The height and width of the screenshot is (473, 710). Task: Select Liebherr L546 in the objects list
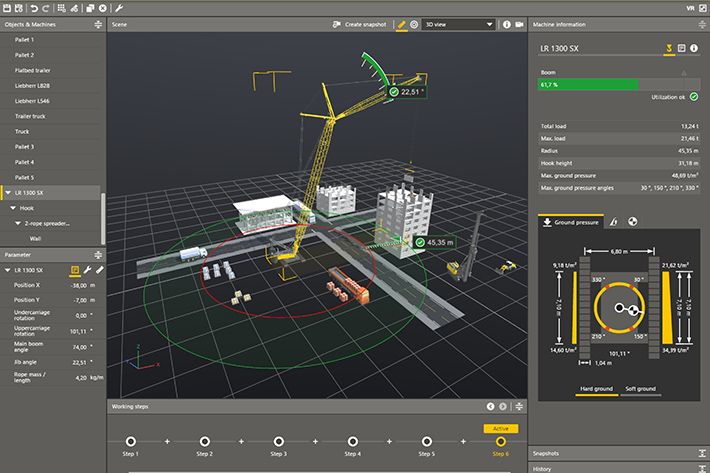pyautogui.click(x=32, y=103)
